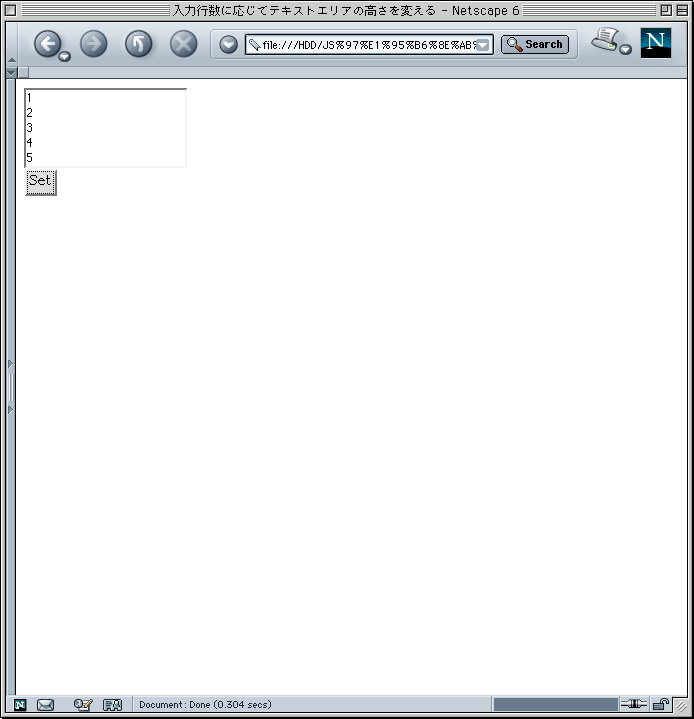Toggle the personal toolbar grippy
Viewport: 694px width, 719px height.
(12, 72)
